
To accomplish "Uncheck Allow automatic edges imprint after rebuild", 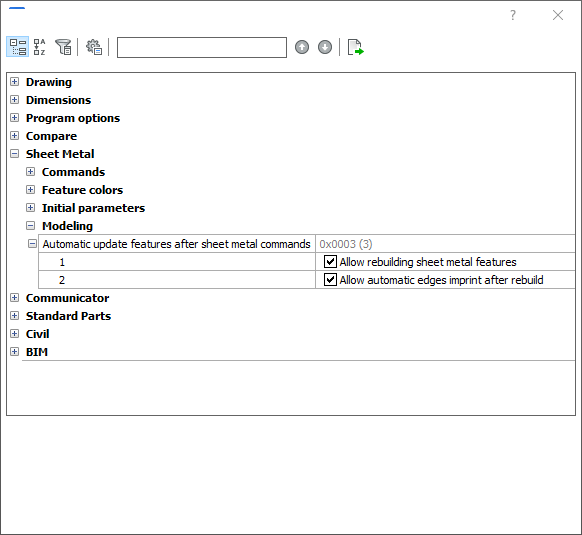I will click(330, 280).
